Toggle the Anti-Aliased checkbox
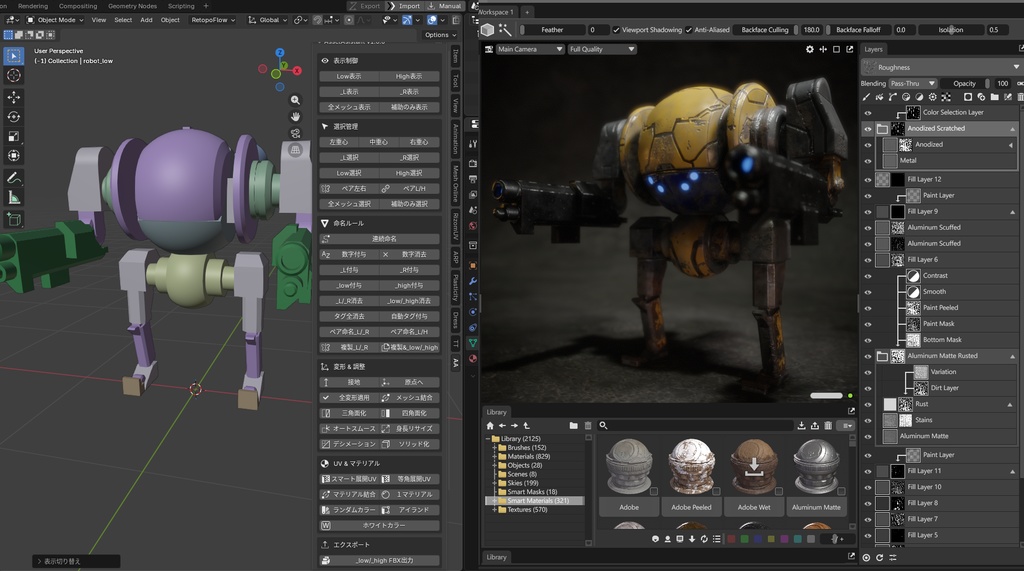 tap(688, 29)
